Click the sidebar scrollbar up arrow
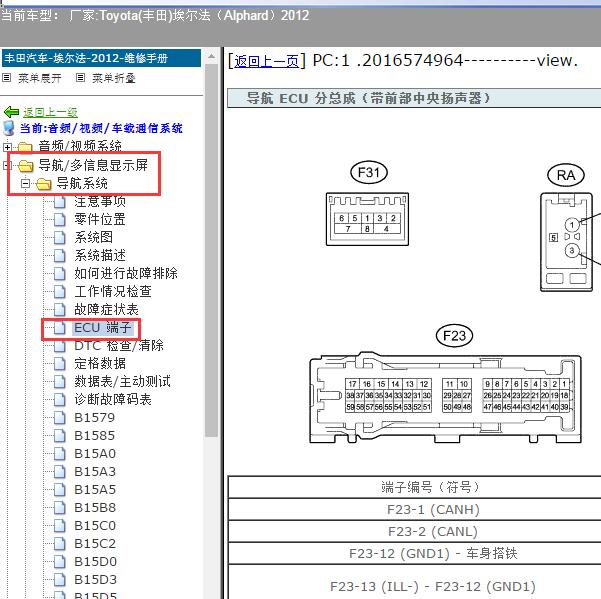This screenshot has width=601, height=599. tap(211, 56)
